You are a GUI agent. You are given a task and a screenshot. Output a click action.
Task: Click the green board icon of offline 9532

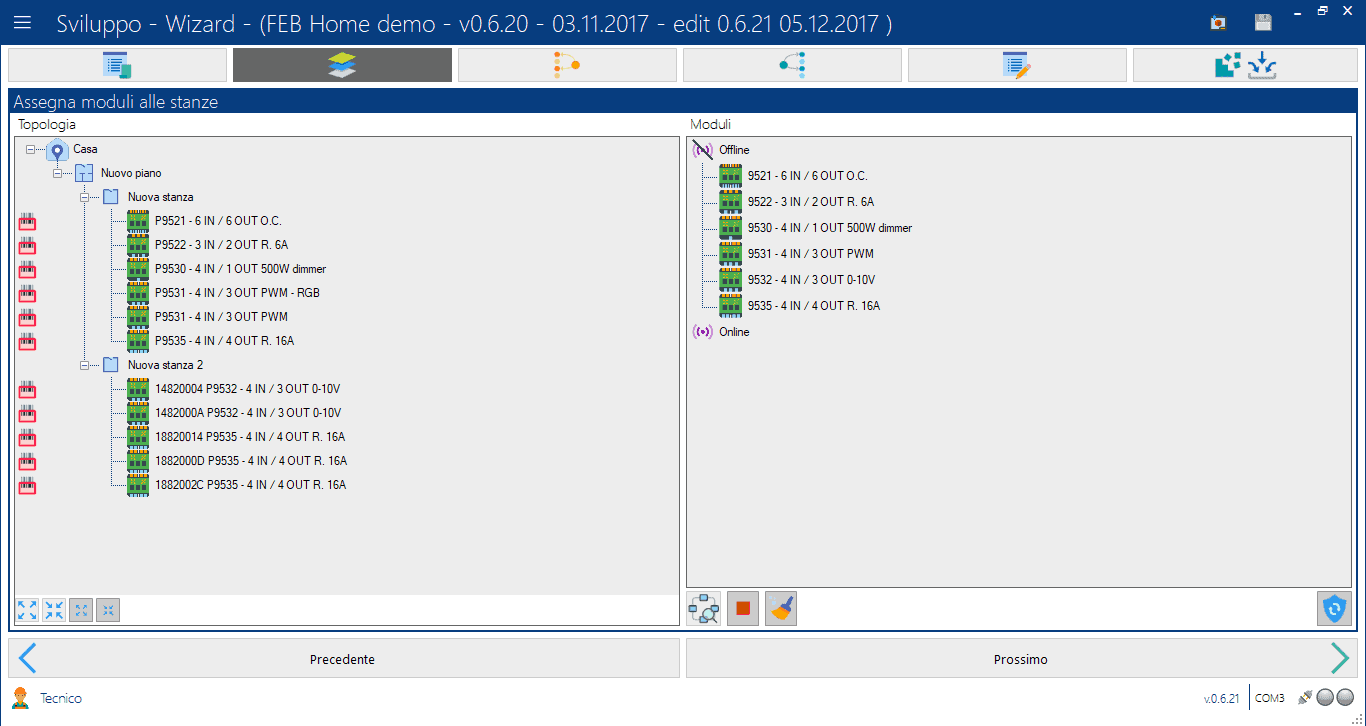[x=731, y=280]
